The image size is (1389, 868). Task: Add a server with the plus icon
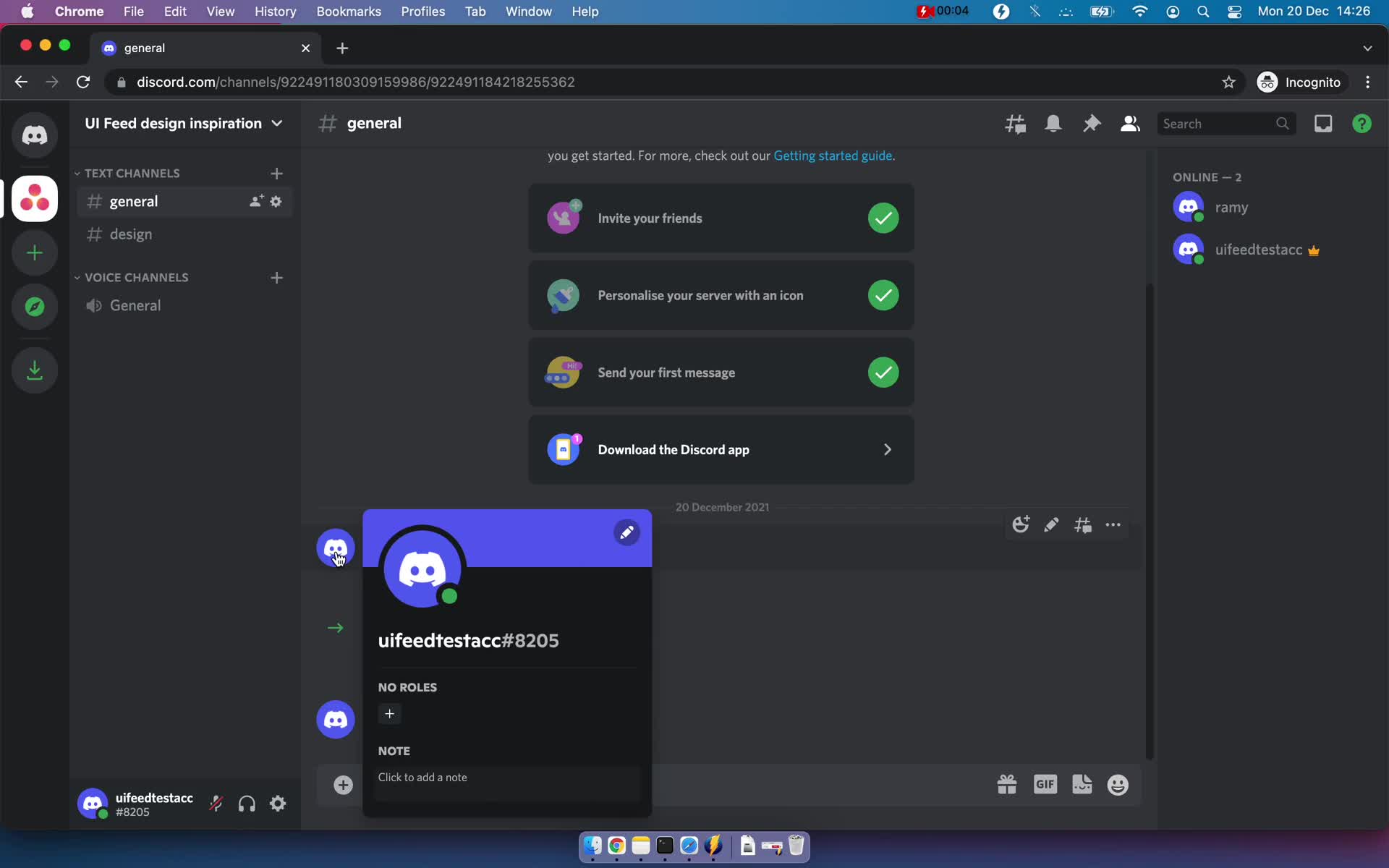tap(34, 252)
